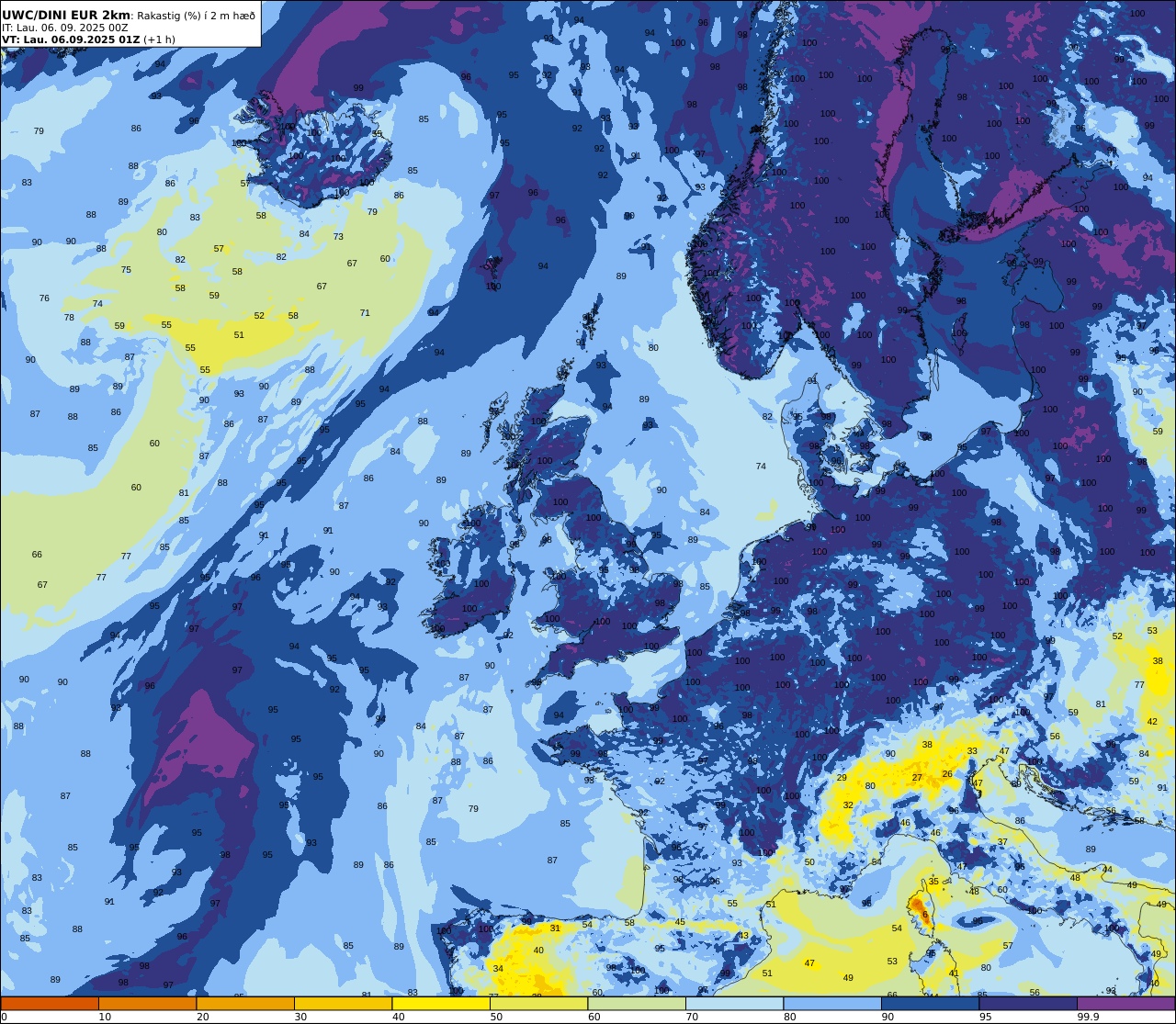Click the "IT: Lau. 06. 09. 2025 00Z" line
The image size is (1176, 1024).
(x=65, y=28)
